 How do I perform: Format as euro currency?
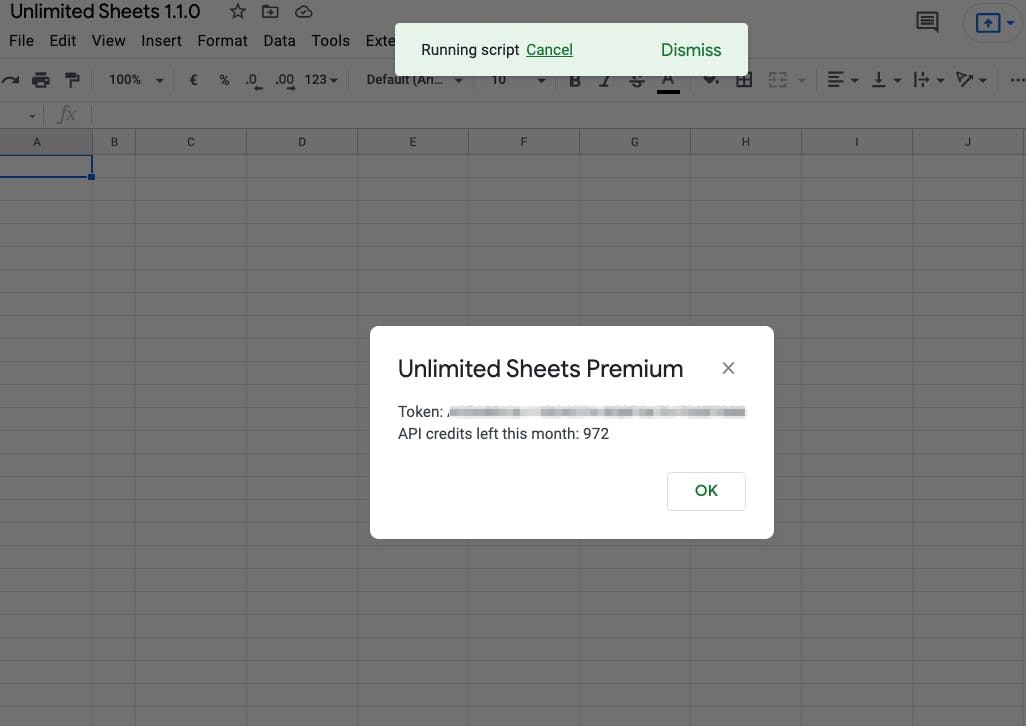[193, 80]
